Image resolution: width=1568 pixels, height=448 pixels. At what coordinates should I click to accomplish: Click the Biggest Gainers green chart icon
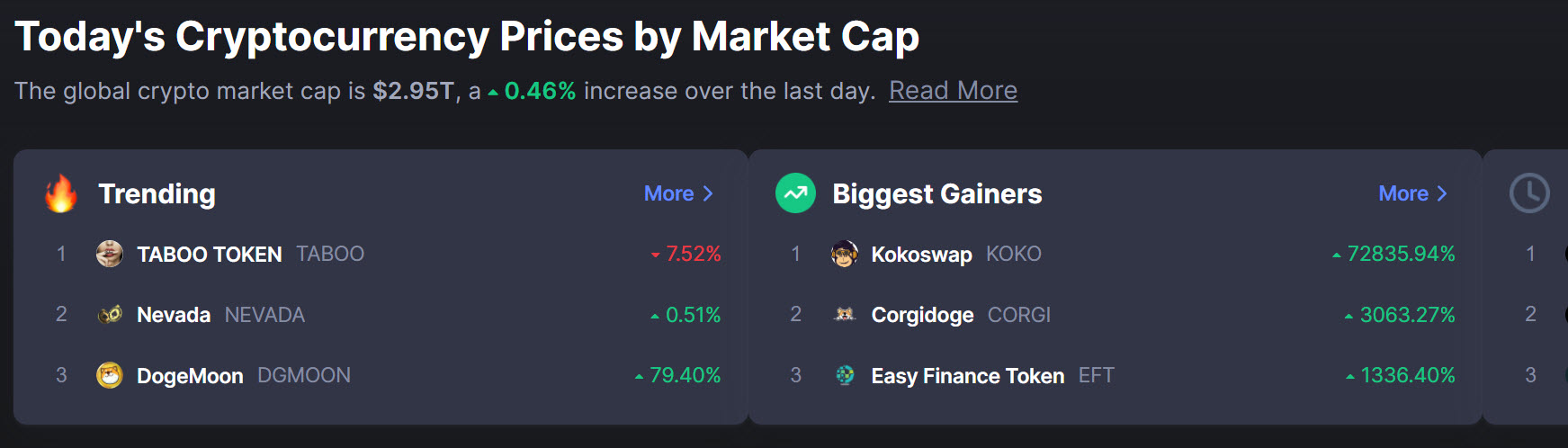pos(795,193)
